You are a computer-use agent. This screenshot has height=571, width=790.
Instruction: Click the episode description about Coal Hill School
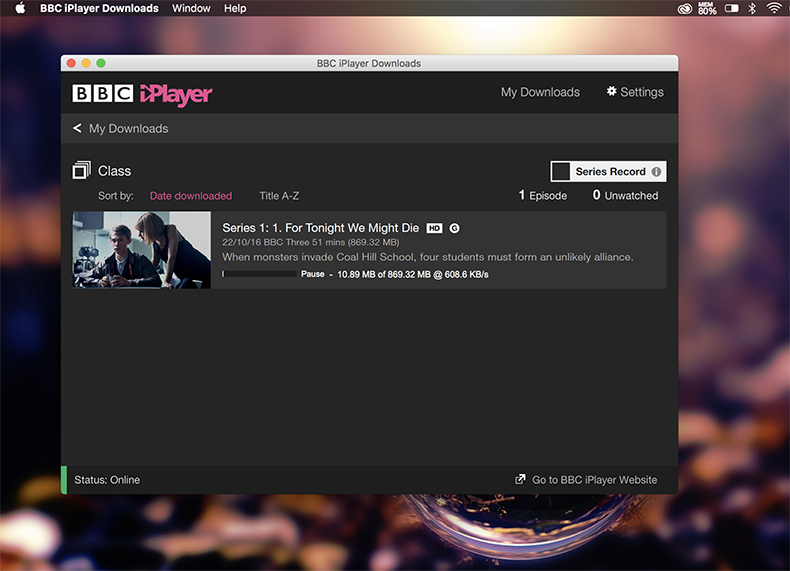[x=428, y=257]
